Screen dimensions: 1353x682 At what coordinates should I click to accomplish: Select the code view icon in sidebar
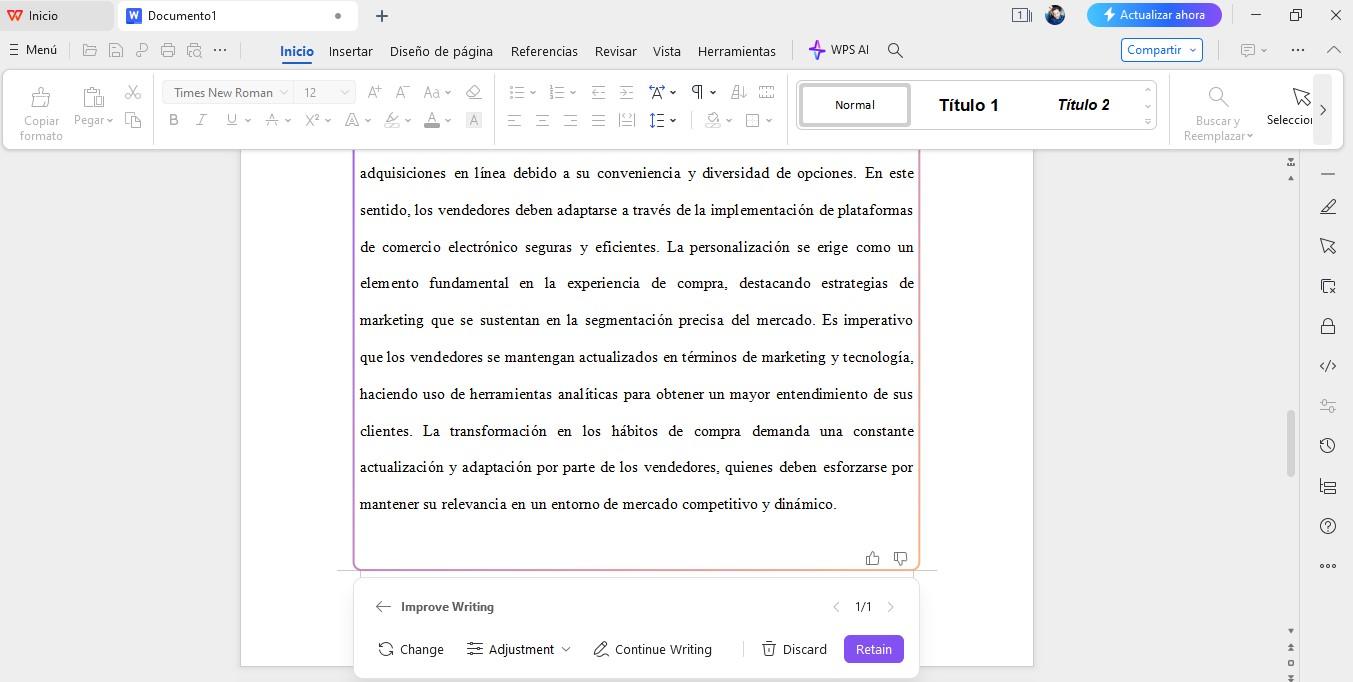1327,365
